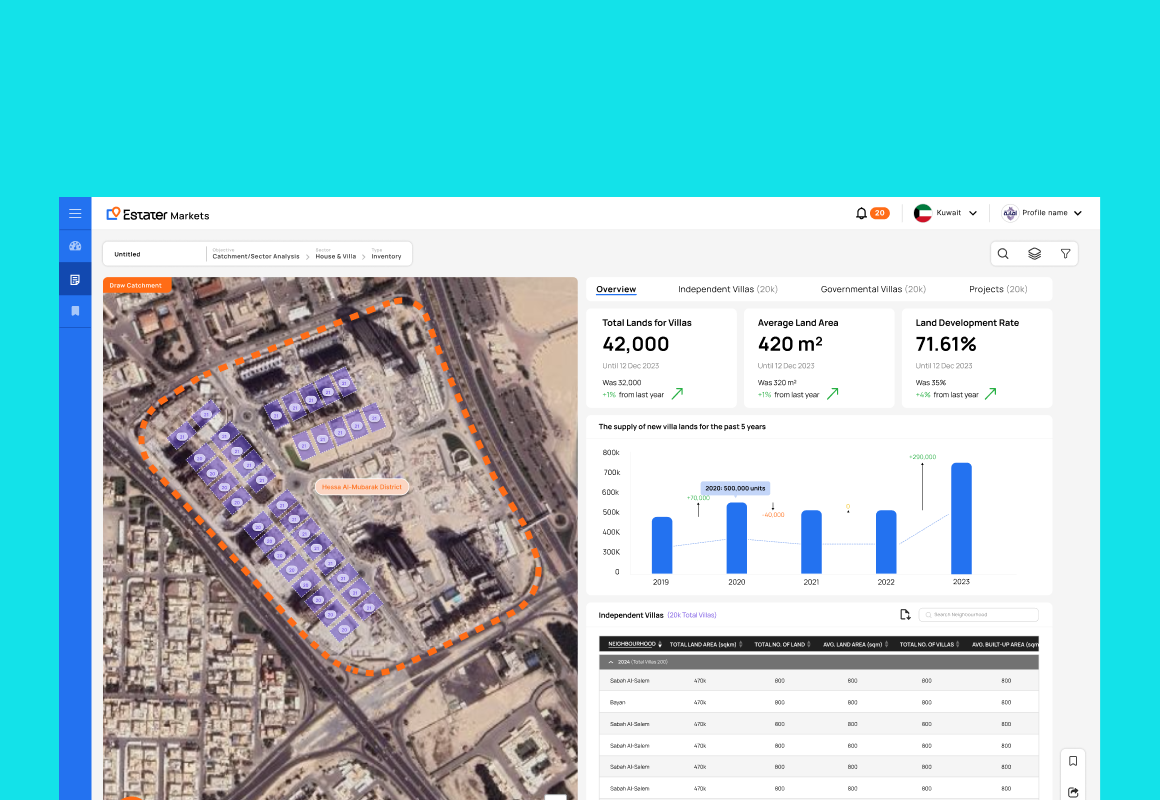Viewport: 1160px width, 800px height.
Task: Click the Kuwait flag icon
Action: pyautogui.click(x=923, y=213)
